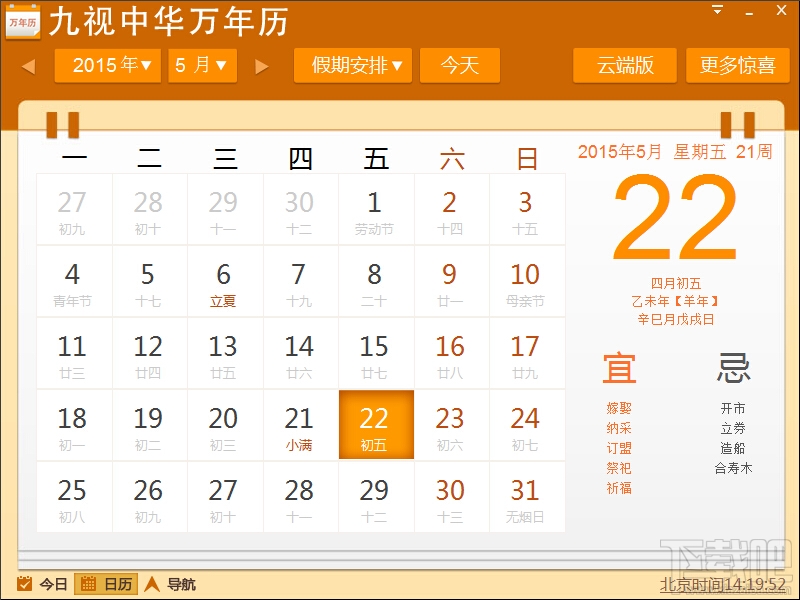
Task: Click the 今日 checkmark calendar icon
Action: tap(24, 584)
